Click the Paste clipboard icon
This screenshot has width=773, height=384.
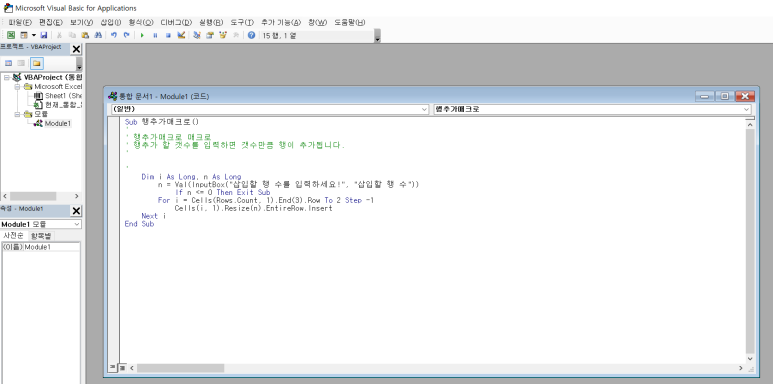[x=85, y=35]
